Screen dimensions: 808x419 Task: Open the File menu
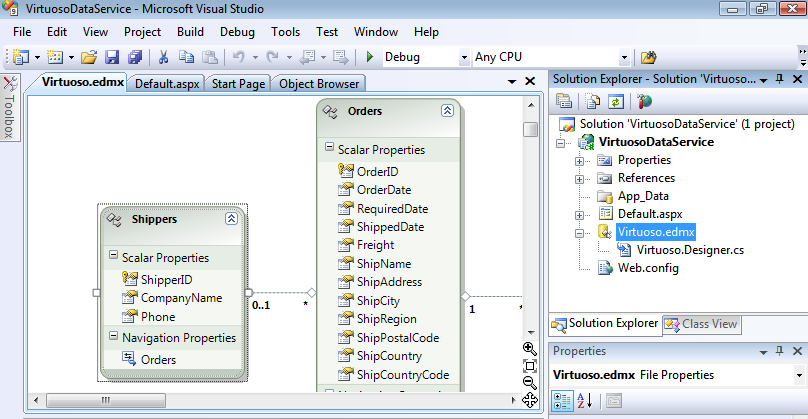[x=22, y=32]
